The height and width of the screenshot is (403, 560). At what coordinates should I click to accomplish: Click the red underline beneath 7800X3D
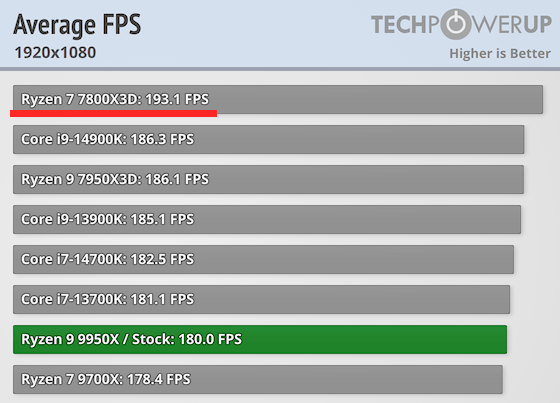point(114,113)
